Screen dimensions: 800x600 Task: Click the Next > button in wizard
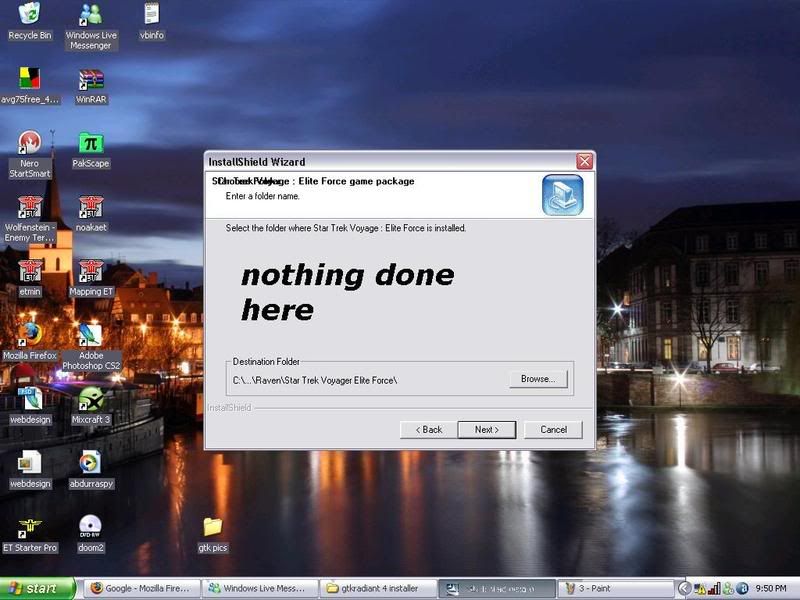[486, 429]
